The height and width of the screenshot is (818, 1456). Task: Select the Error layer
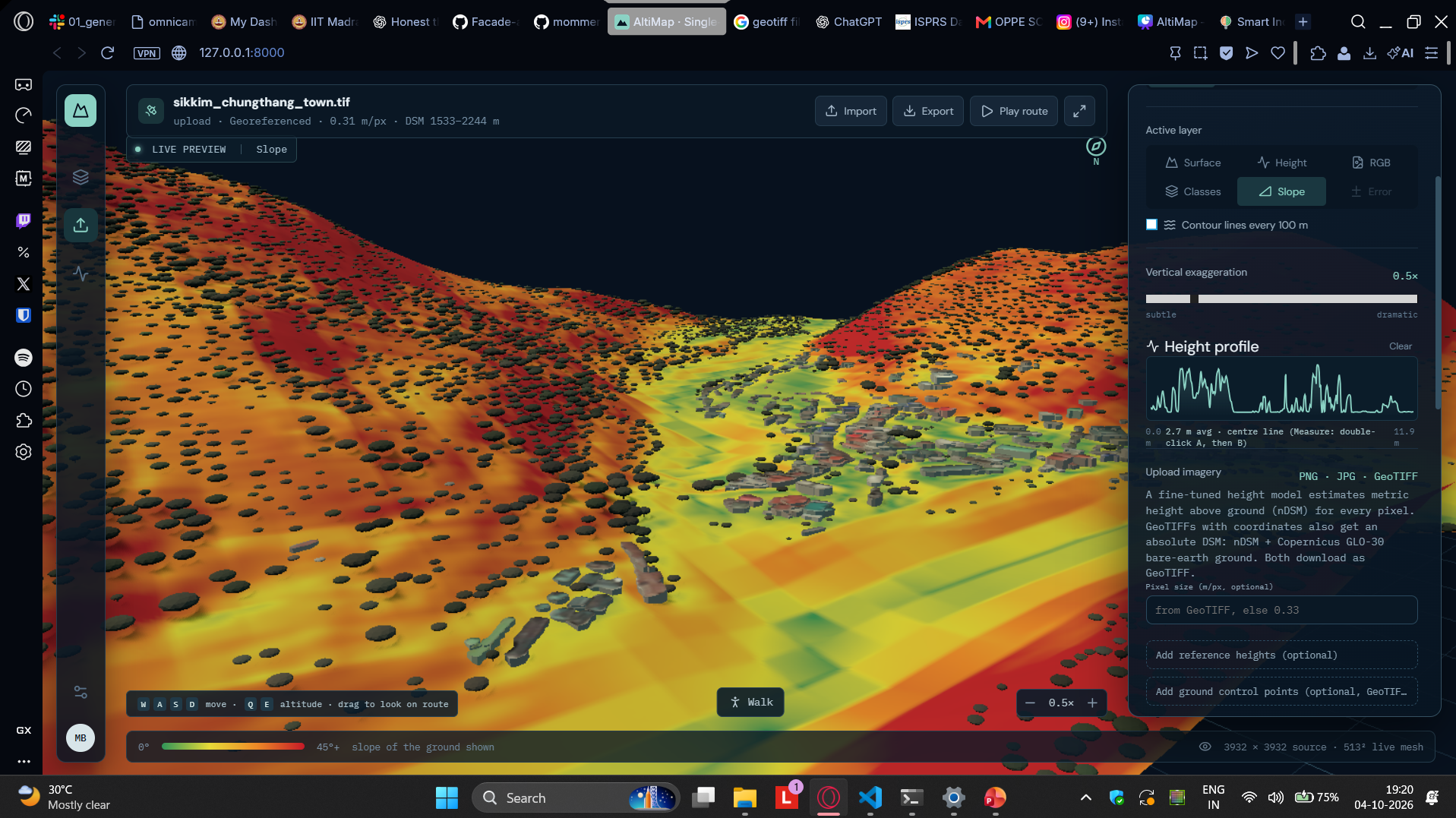point(1371,191)
